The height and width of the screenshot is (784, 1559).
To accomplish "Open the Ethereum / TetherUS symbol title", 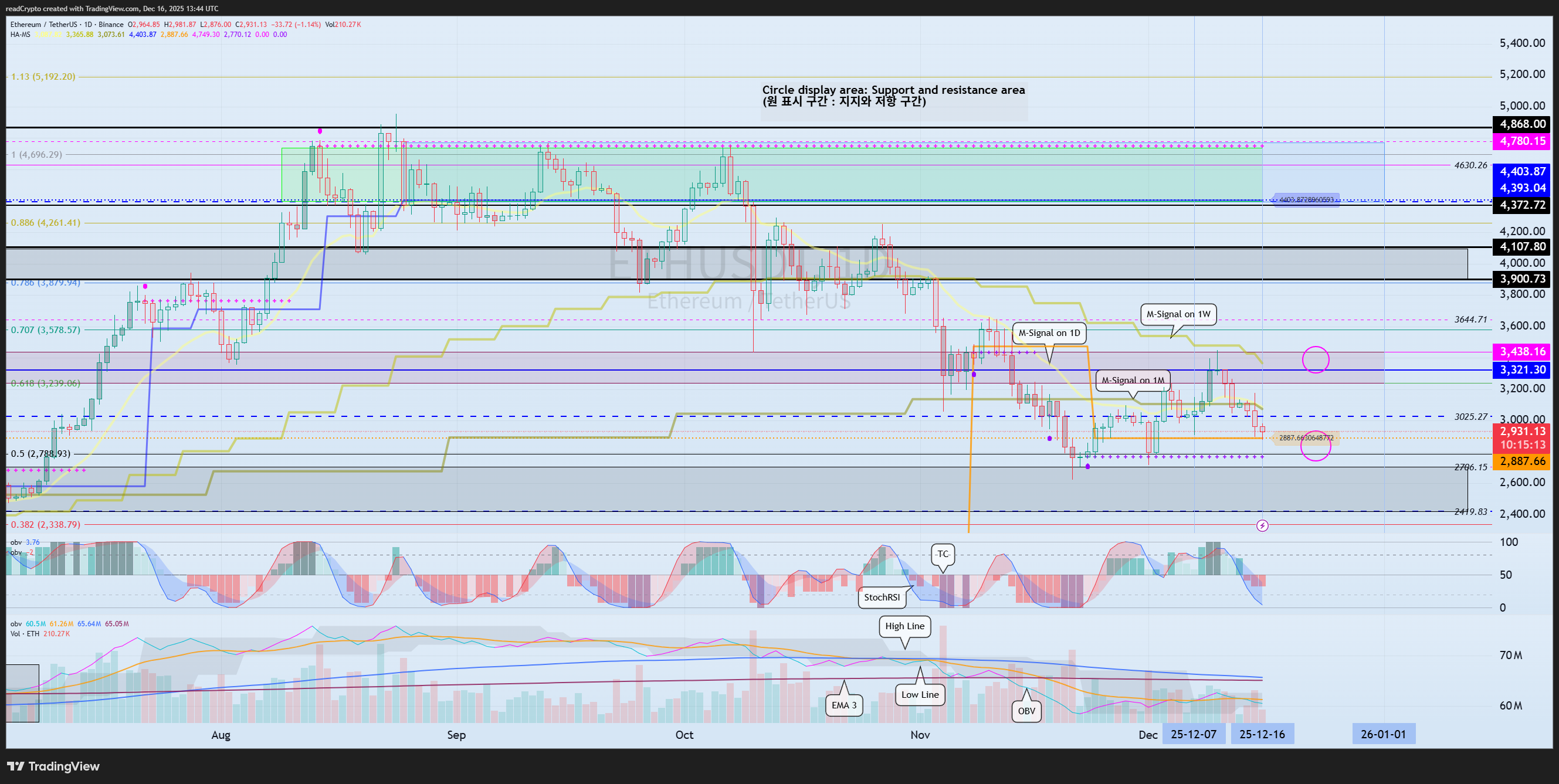I will 67,24.
